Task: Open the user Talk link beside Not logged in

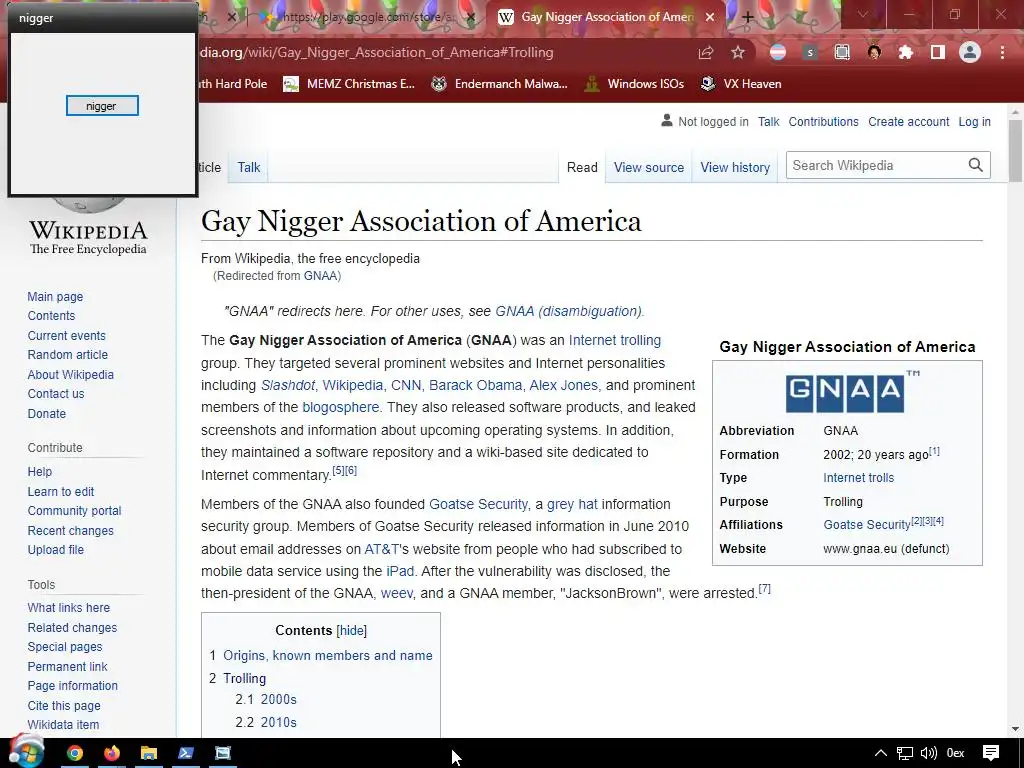Action: (769, 122)
